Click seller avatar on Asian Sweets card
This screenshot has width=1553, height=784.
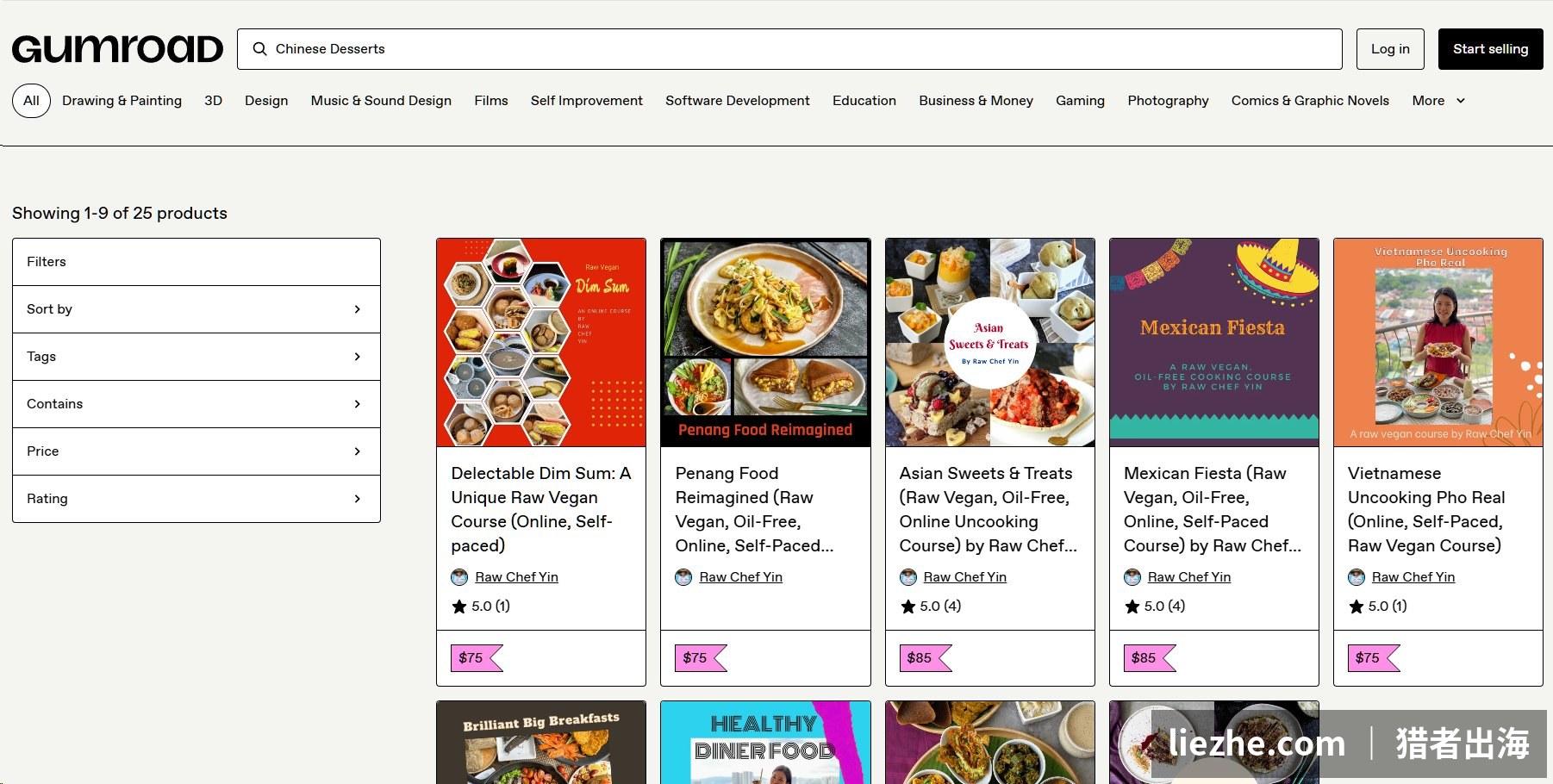[x=908, y=577]
